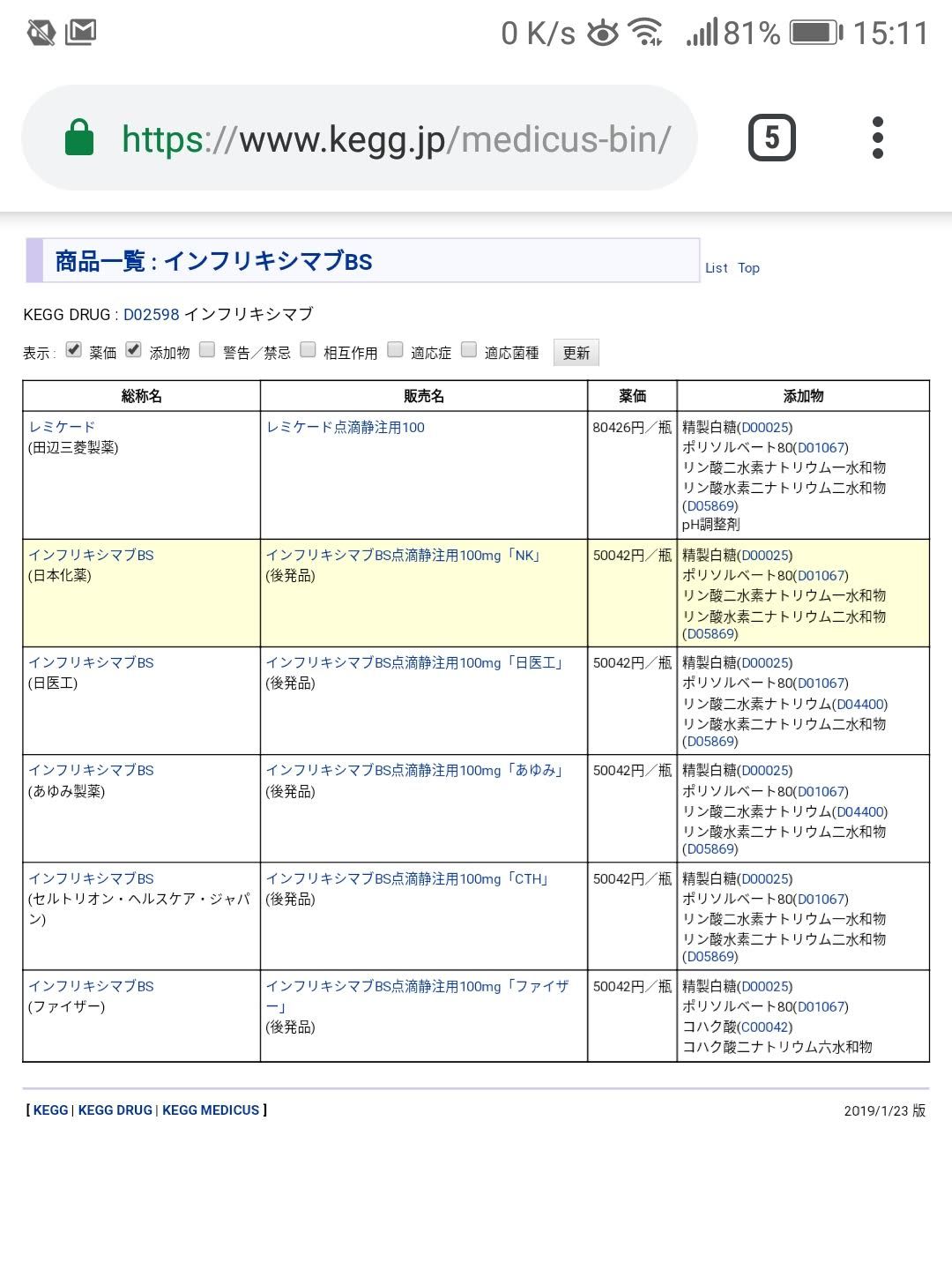The image size is (952, 1270).
Task: Open the browser three-dot menu
Action: (877, 138)
